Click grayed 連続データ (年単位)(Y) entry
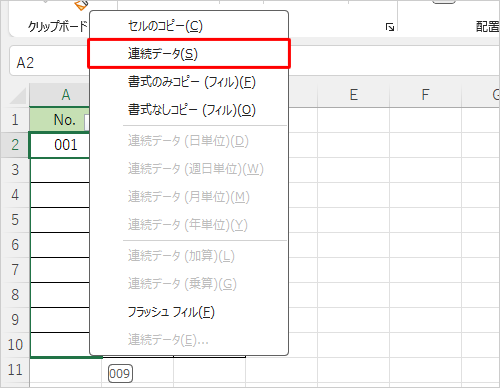500x388 pixels. [x=189, y=225]
